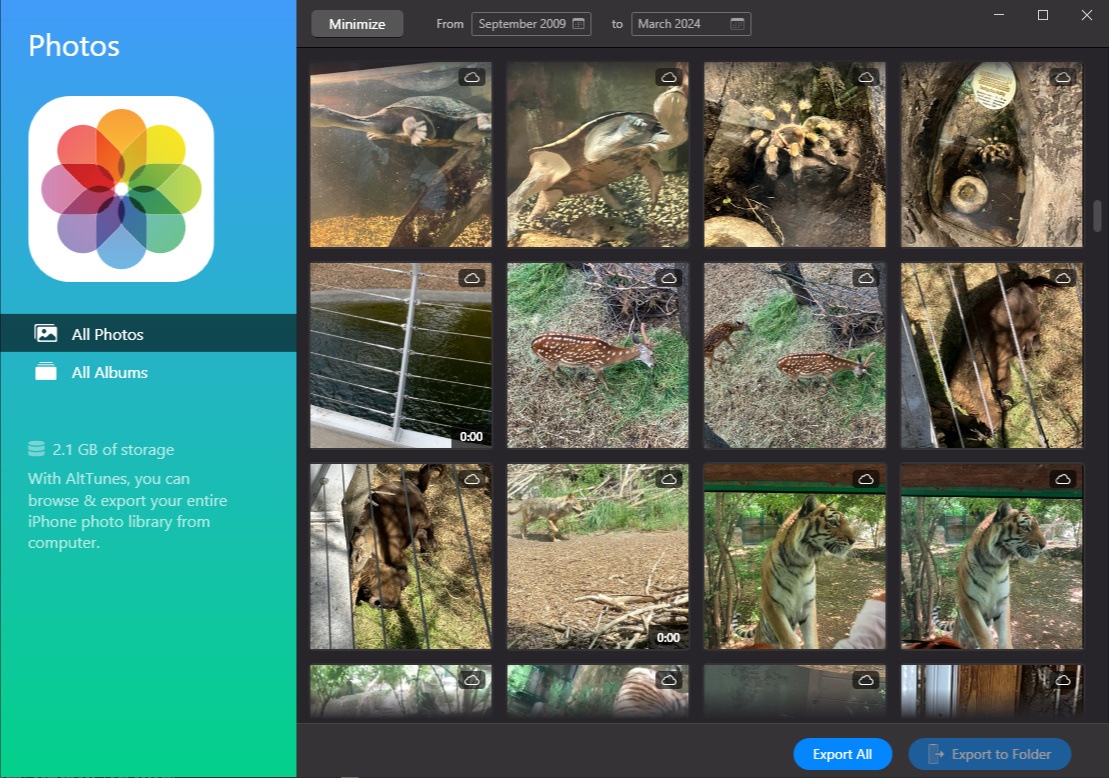The height and width of the screenshot is (778, 1109).
Task: Open the coyote on dirt video thumbnail
Action: coord(598,556)
